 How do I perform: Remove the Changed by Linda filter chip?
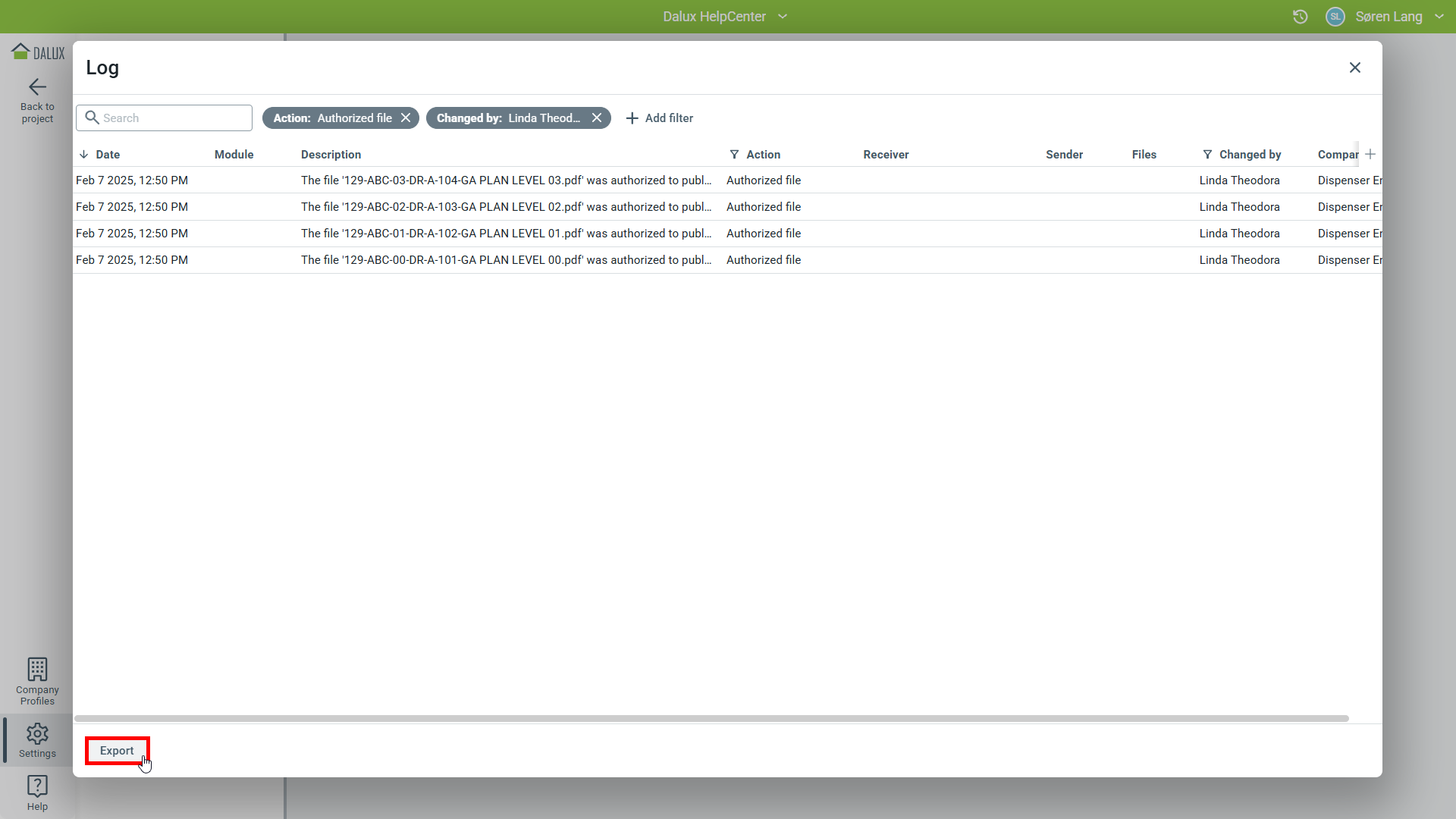[x=597, y=118]
